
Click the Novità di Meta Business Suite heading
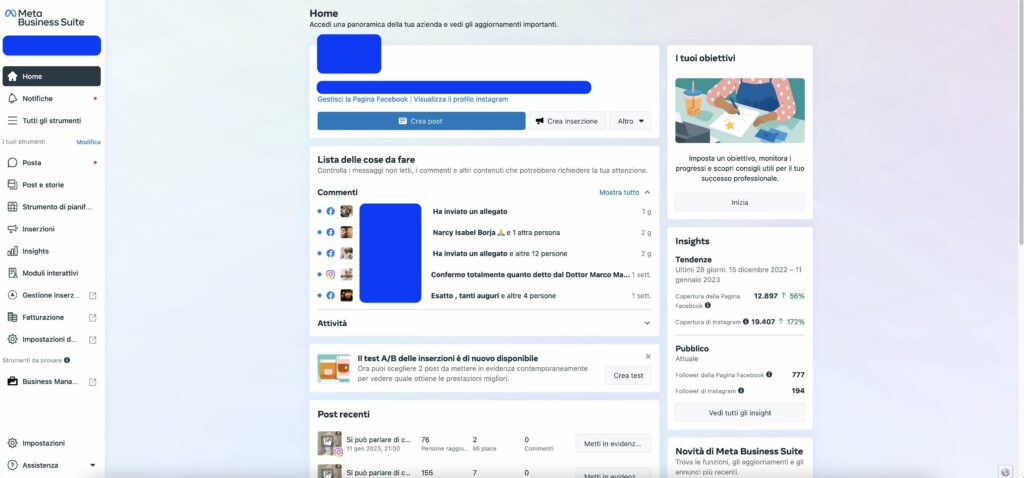pos(739,451)
